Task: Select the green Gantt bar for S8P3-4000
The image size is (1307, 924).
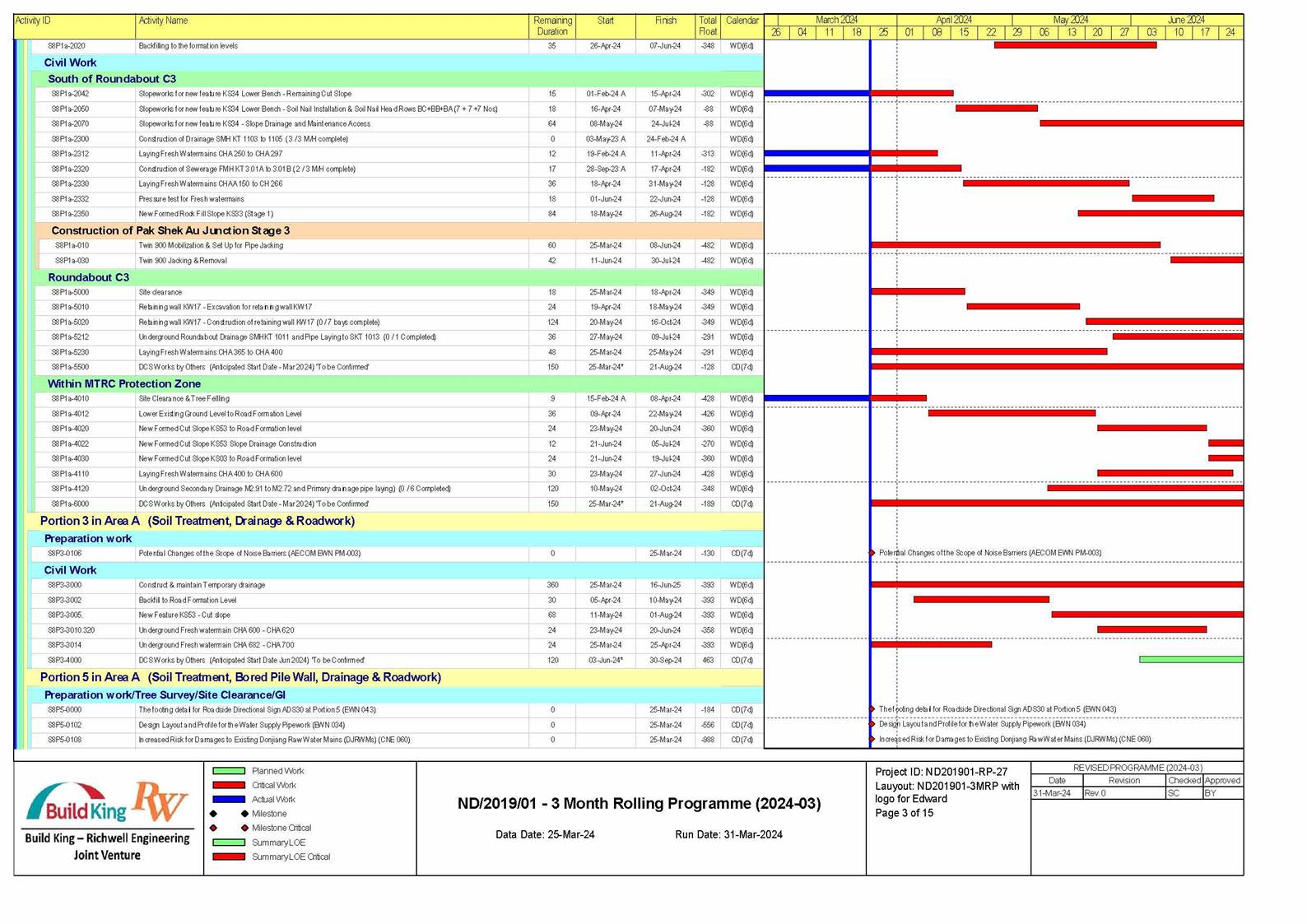Action: click(x=1190, y=660)
